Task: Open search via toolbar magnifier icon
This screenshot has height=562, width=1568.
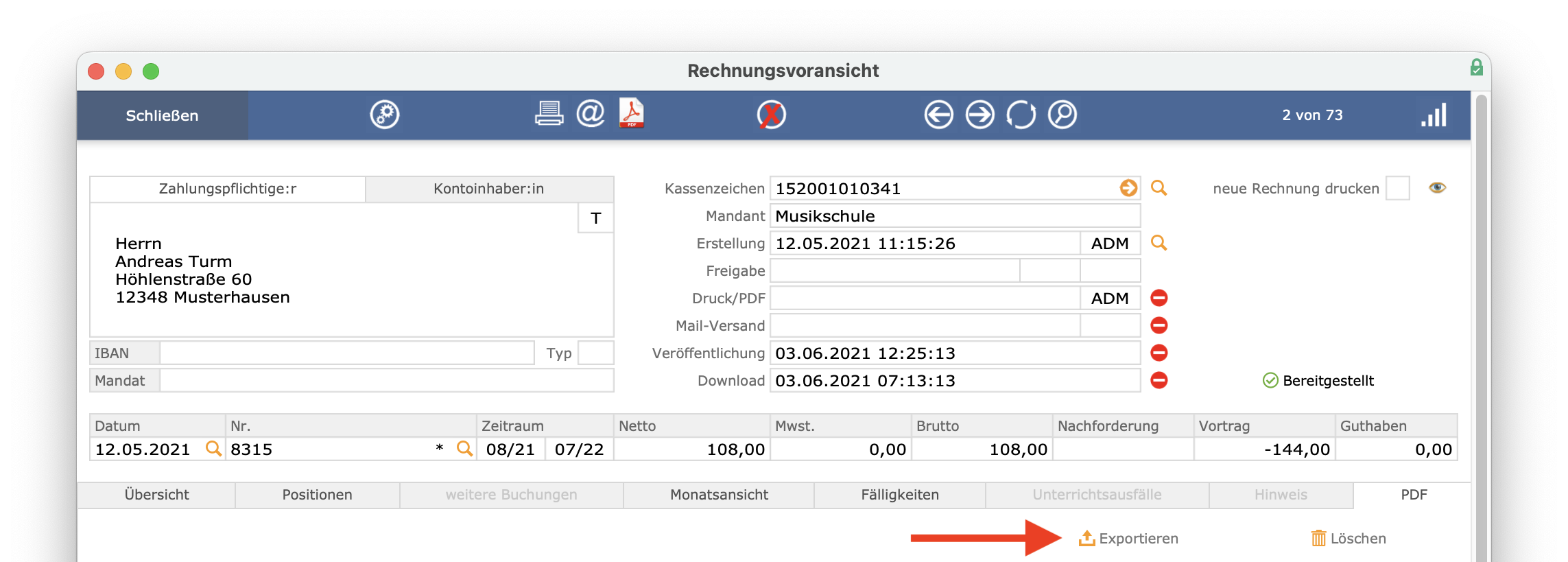Action: pyautogui.click(x=1062, y=115)
